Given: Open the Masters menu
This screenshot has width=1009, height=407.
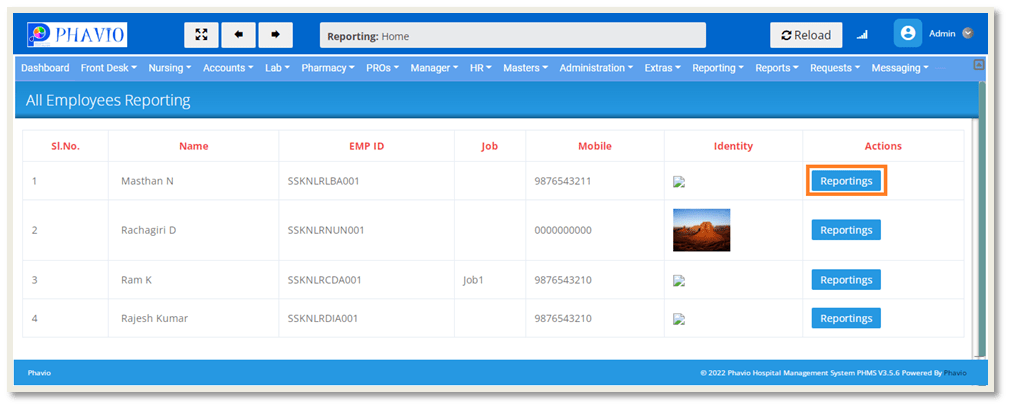Looking at the screenshot, I should tap(526, 68).
